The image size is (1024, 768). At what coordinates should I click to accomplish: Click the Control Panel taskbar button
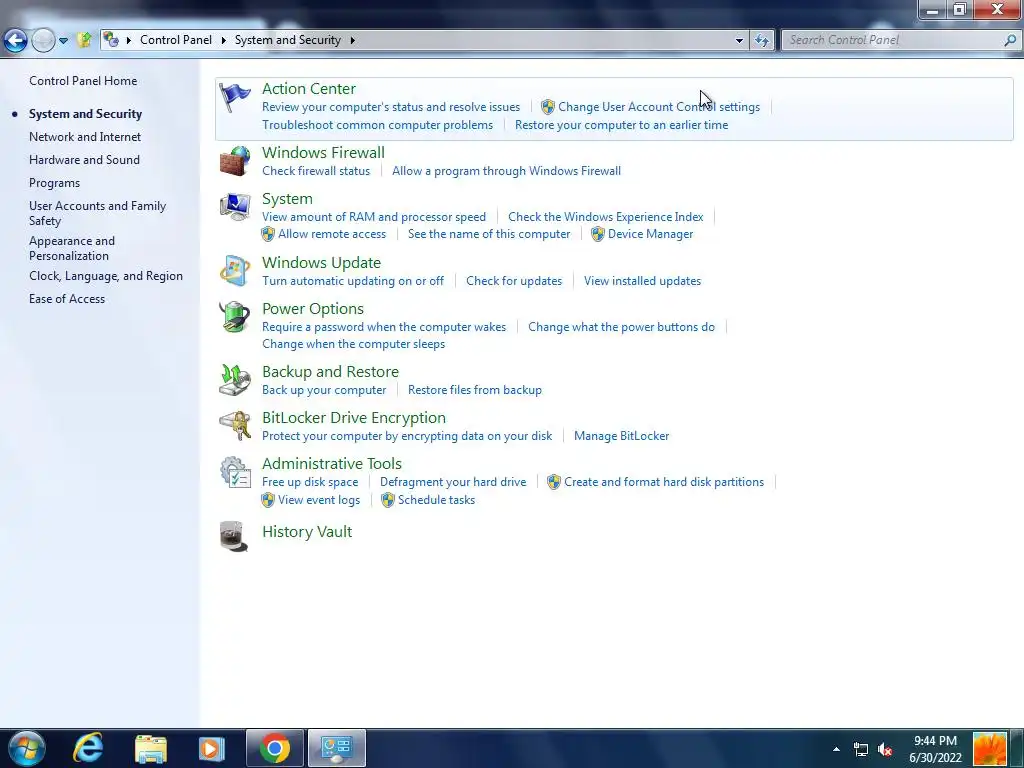tap(337, 748)
